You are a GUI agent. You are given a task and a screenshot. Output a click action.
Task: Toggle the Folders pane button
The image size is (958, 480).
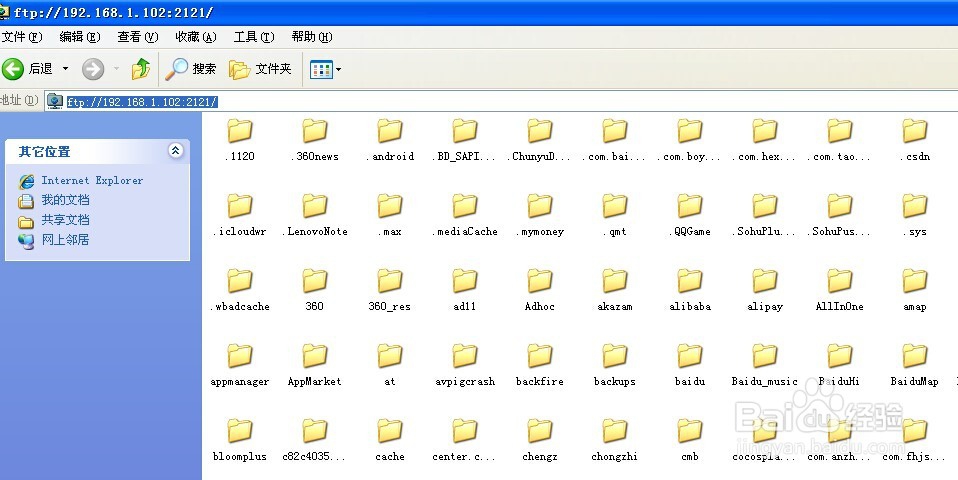[x=260, y=69]
